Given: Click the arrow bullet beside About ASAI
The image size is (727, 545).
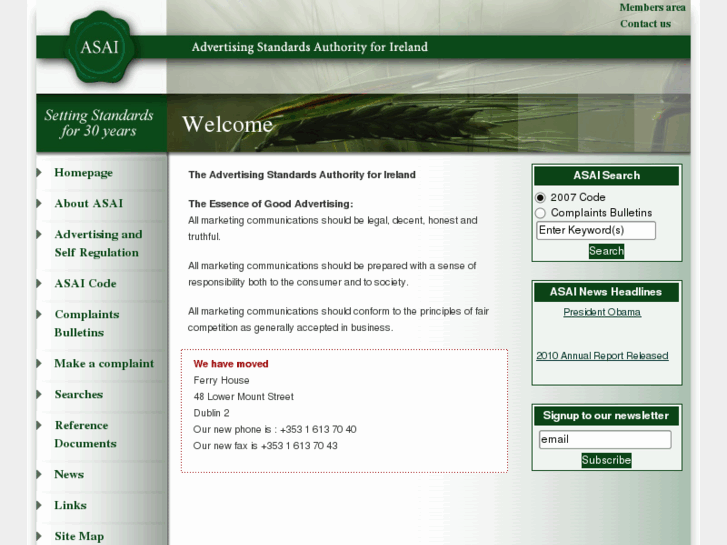Looking at the screenshot, I should (39, 203).
